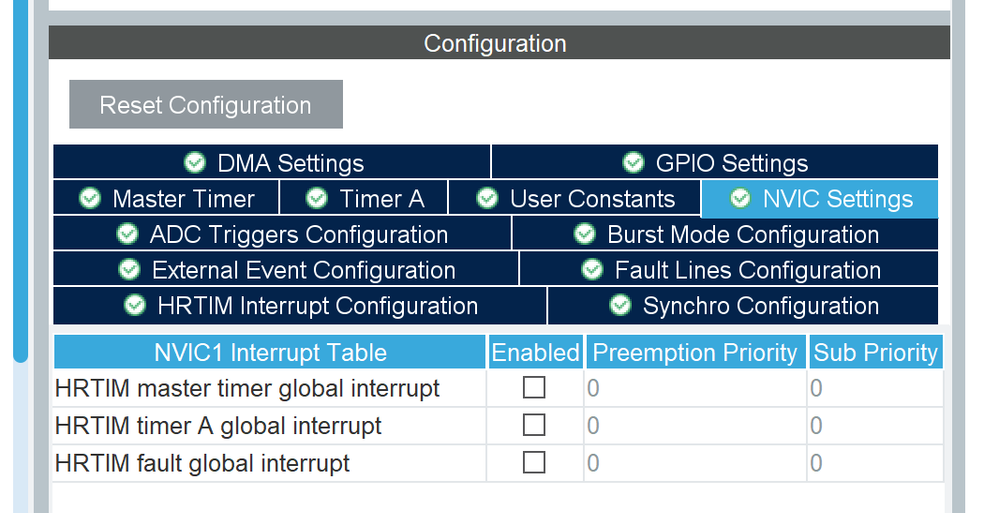Viewport: 999px width, 513px height.
Task: Select the Master Timer tab
Action: (166, 198)
